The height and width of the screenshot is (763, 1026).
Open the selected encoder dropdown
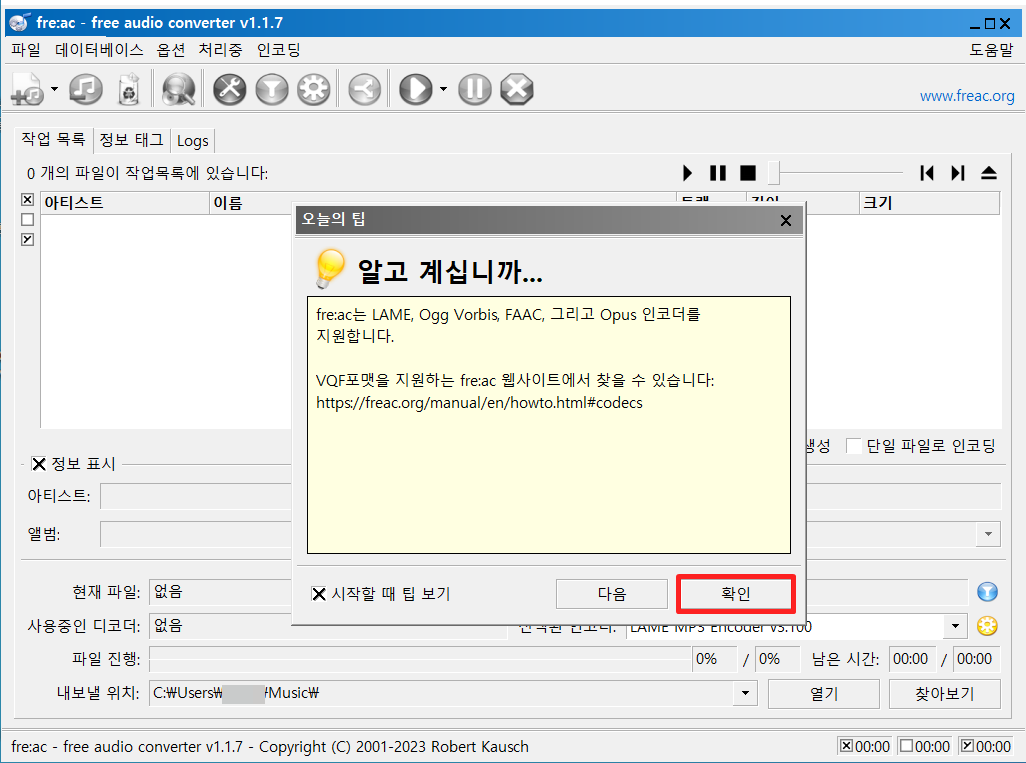955,626
